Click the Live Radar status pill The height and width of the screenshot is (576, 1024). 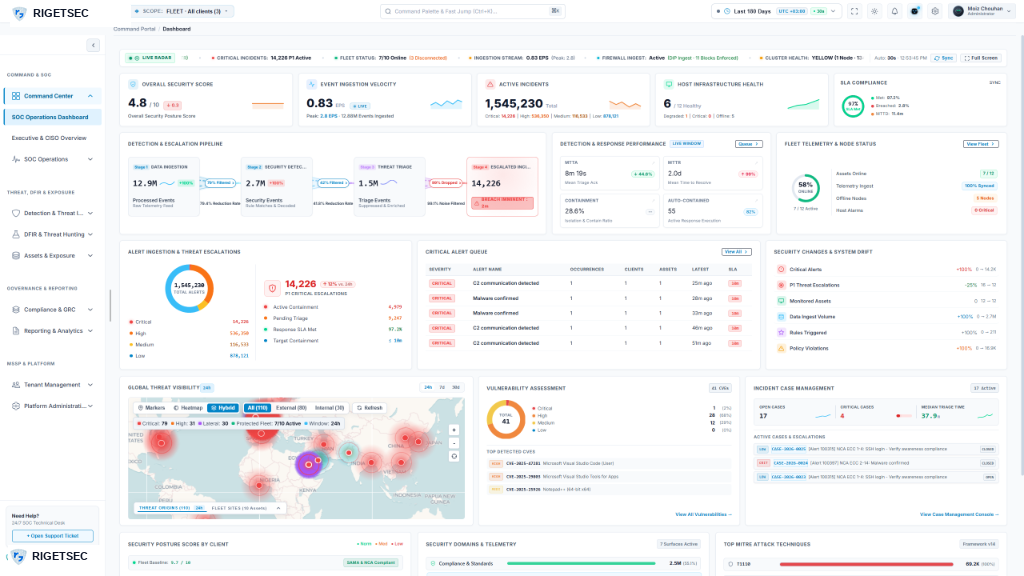151,57
